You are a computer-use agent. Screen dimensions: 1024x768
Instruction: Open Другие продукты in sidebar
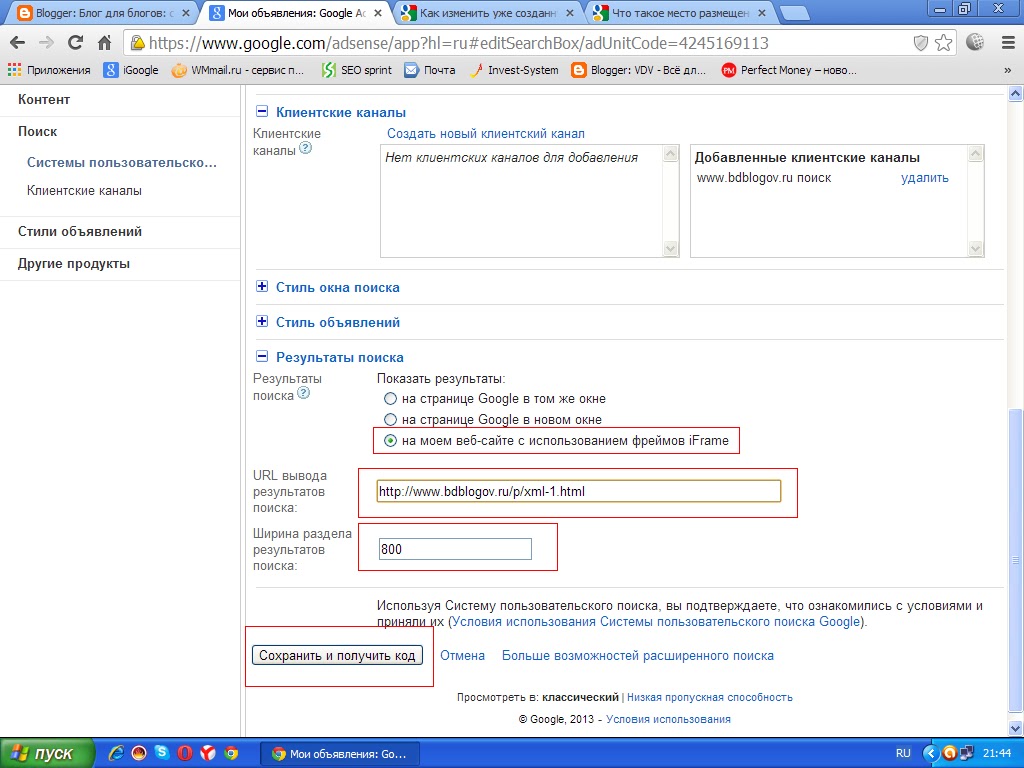click(74, 264)
